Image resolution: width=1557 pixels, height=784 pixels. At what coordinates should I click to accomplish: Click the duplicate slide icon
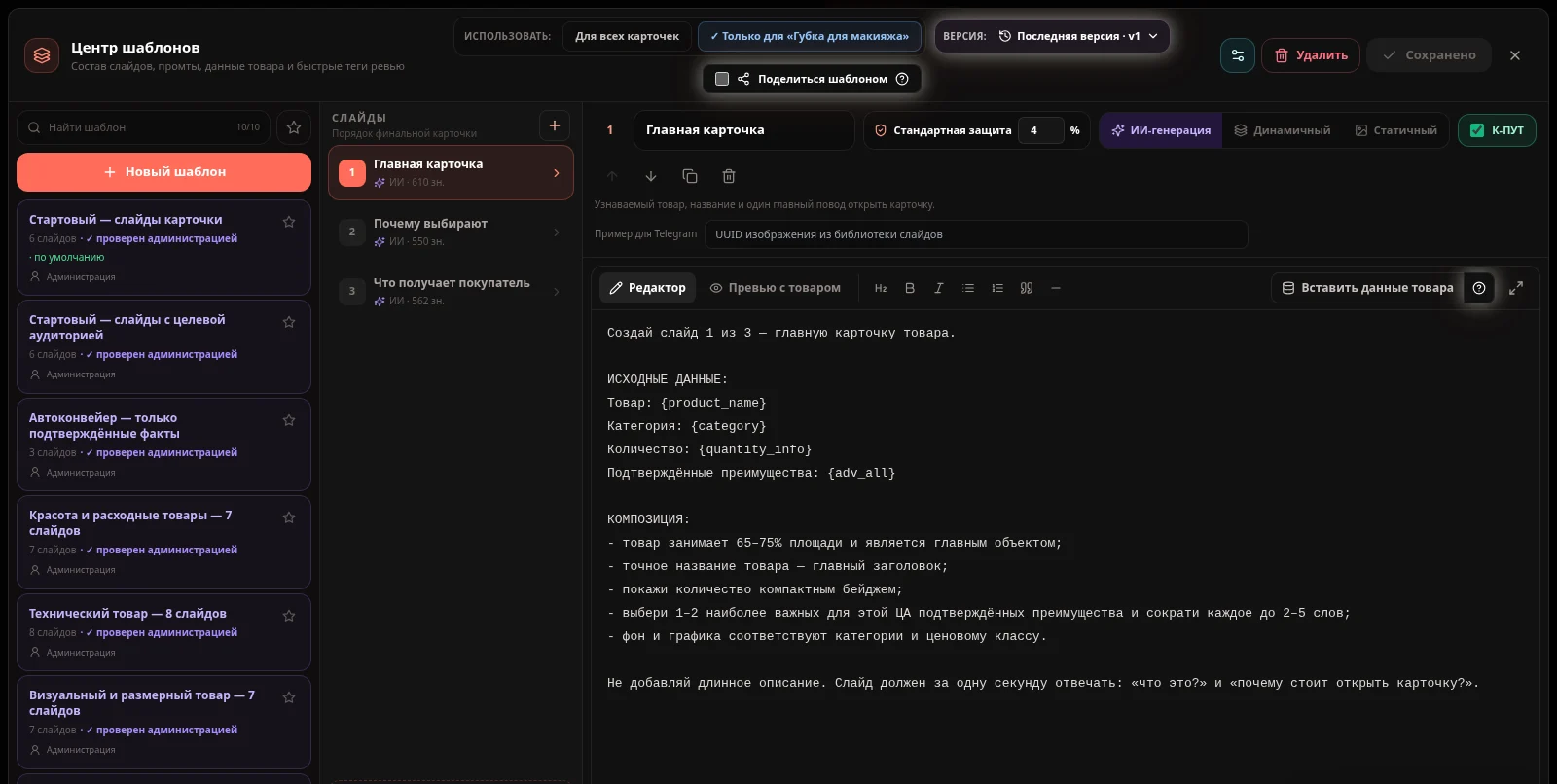pyautogui.click(x=690, y=176)
